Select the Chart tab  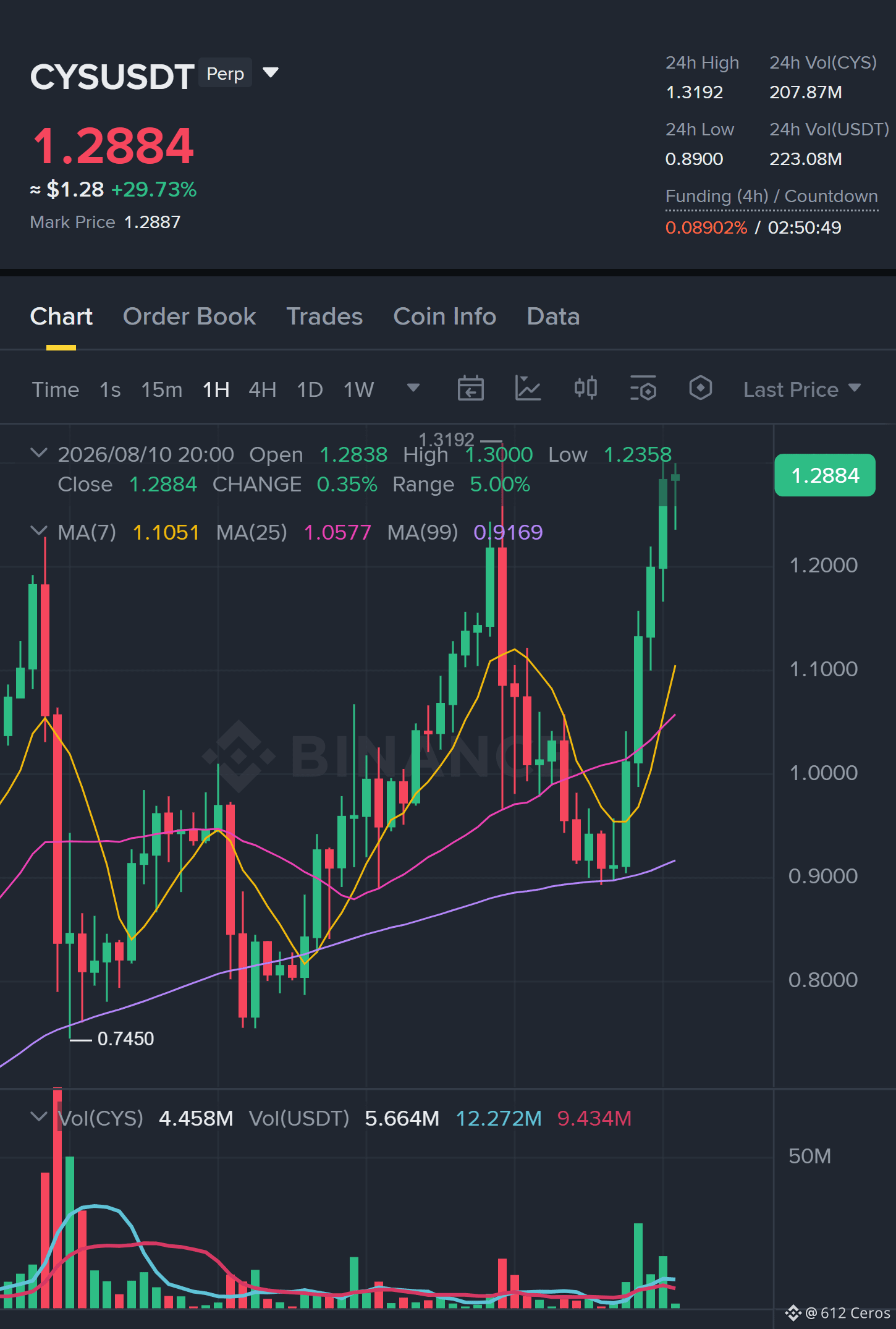[61, 316]
